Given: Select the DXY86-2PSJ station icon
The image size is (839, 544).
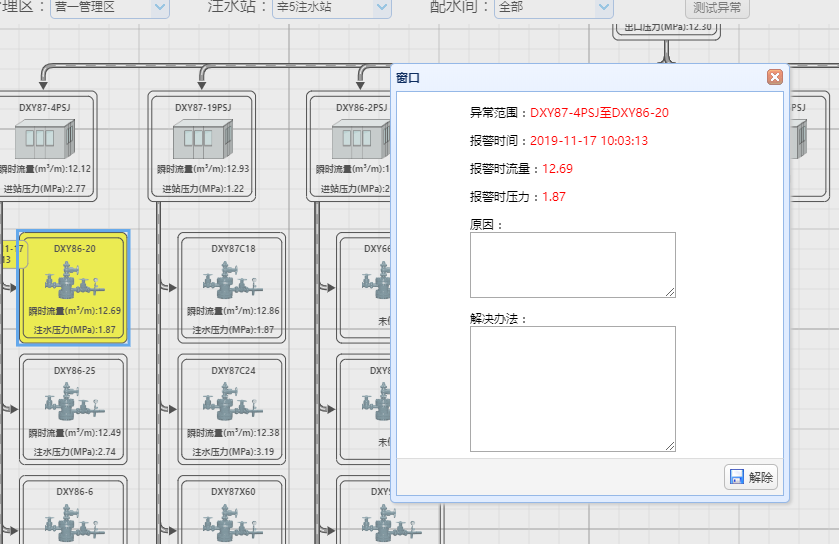Looking at the screenshot, I should click(360, 137).
